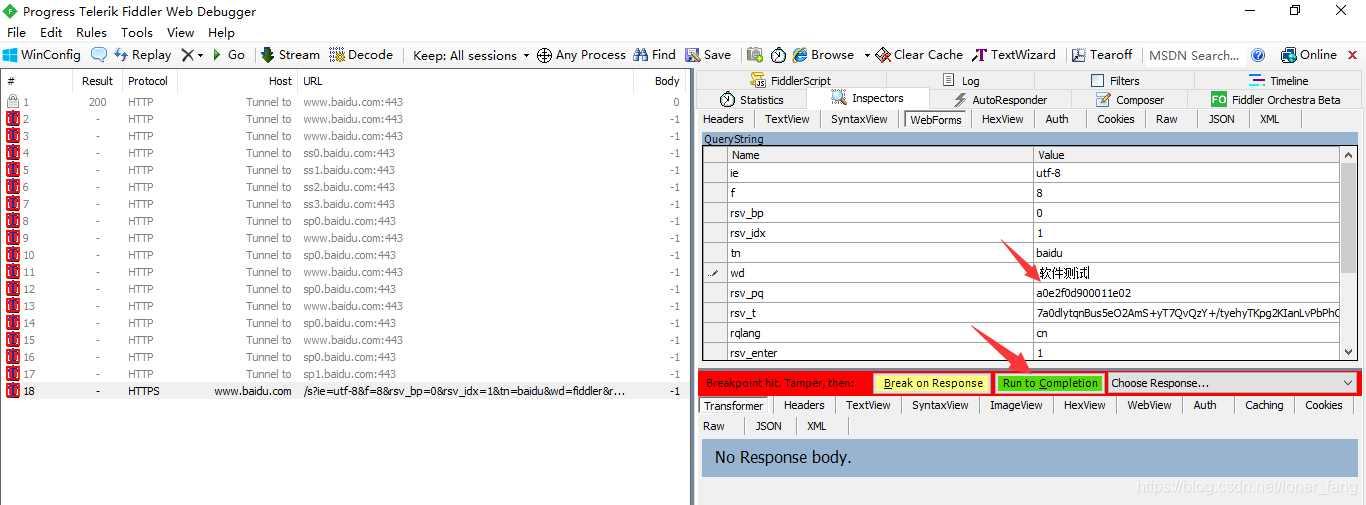Close the toolbar with red X
The image size is (1366, 505).
(x=1352, y=55)
